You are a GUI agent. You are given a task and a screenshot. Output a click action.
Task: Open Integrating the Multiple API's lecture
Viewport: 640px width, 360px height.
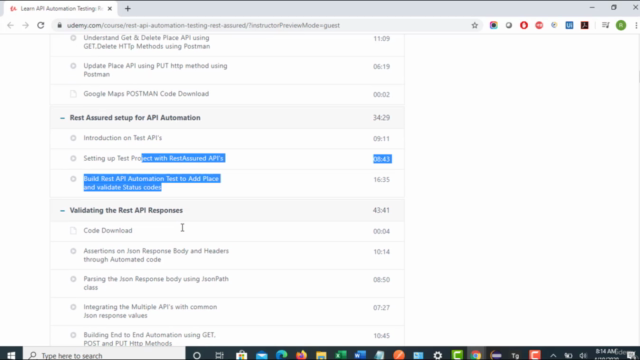(x=150, y=311)
